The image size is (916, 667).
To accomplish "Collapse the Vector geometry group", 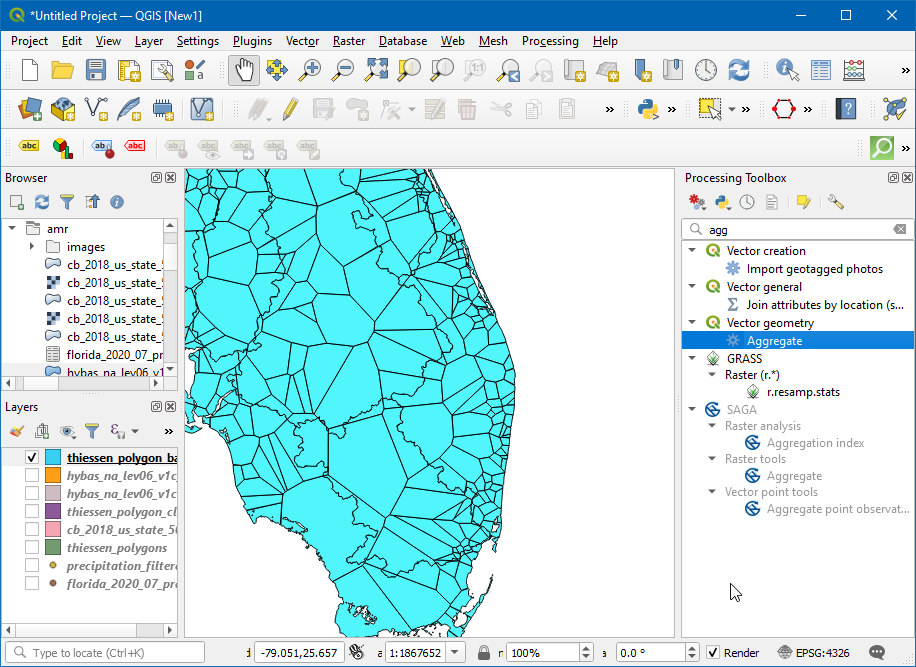I will [x=692, y=323].
